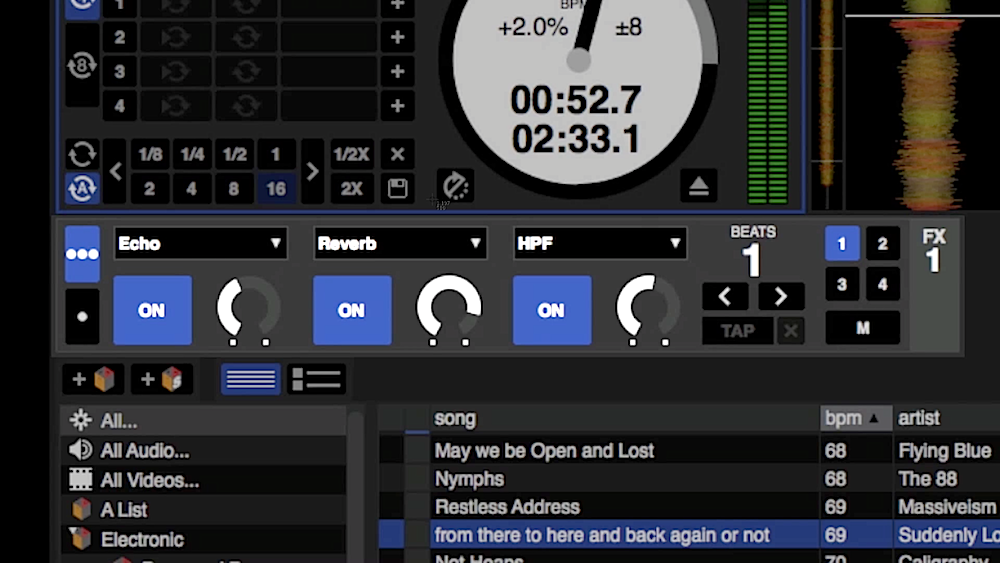Open the A List crate
This screenshot has height=563, width=1000.
[x=203, y=510]
